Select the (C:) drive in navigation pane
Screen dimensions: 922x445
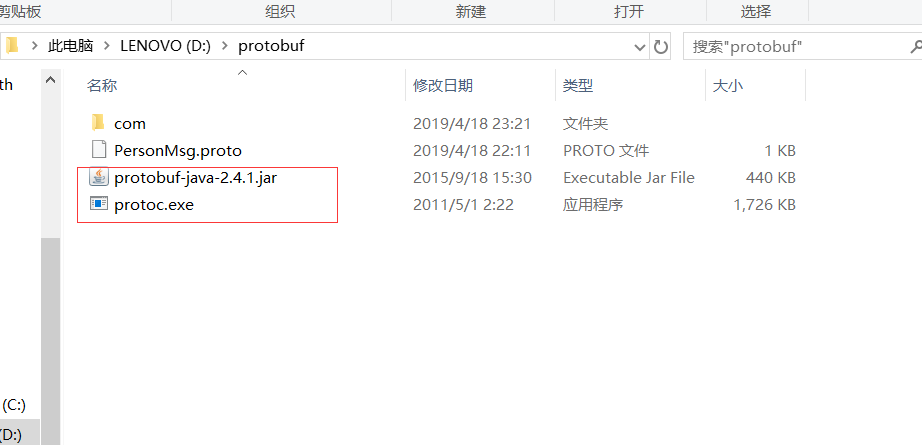tap(14, 405)
